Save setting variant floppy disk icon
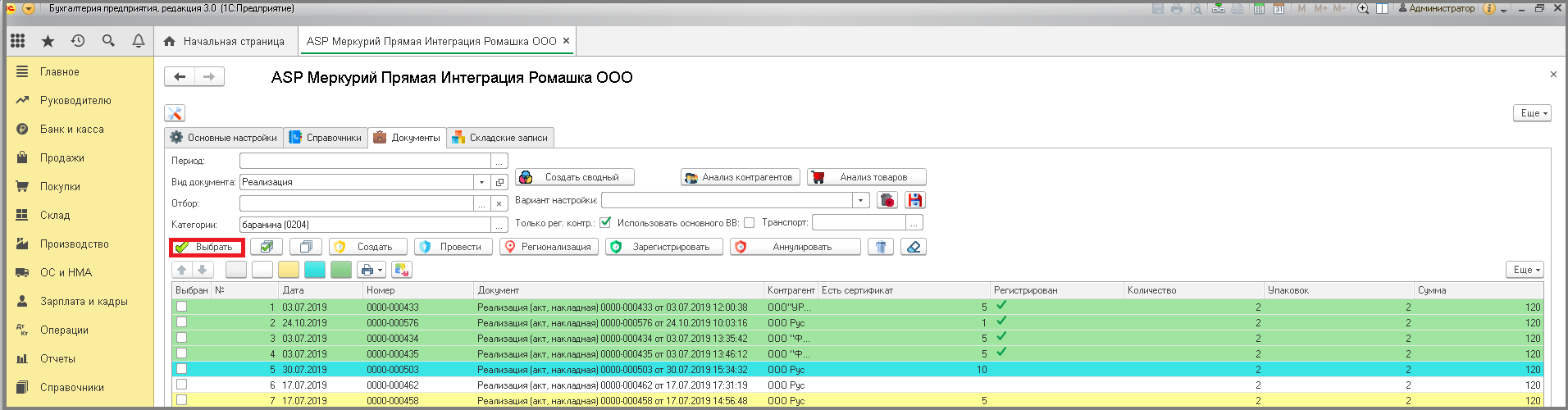The height and width of the screenshot is (410, 1568). [915, 200]
